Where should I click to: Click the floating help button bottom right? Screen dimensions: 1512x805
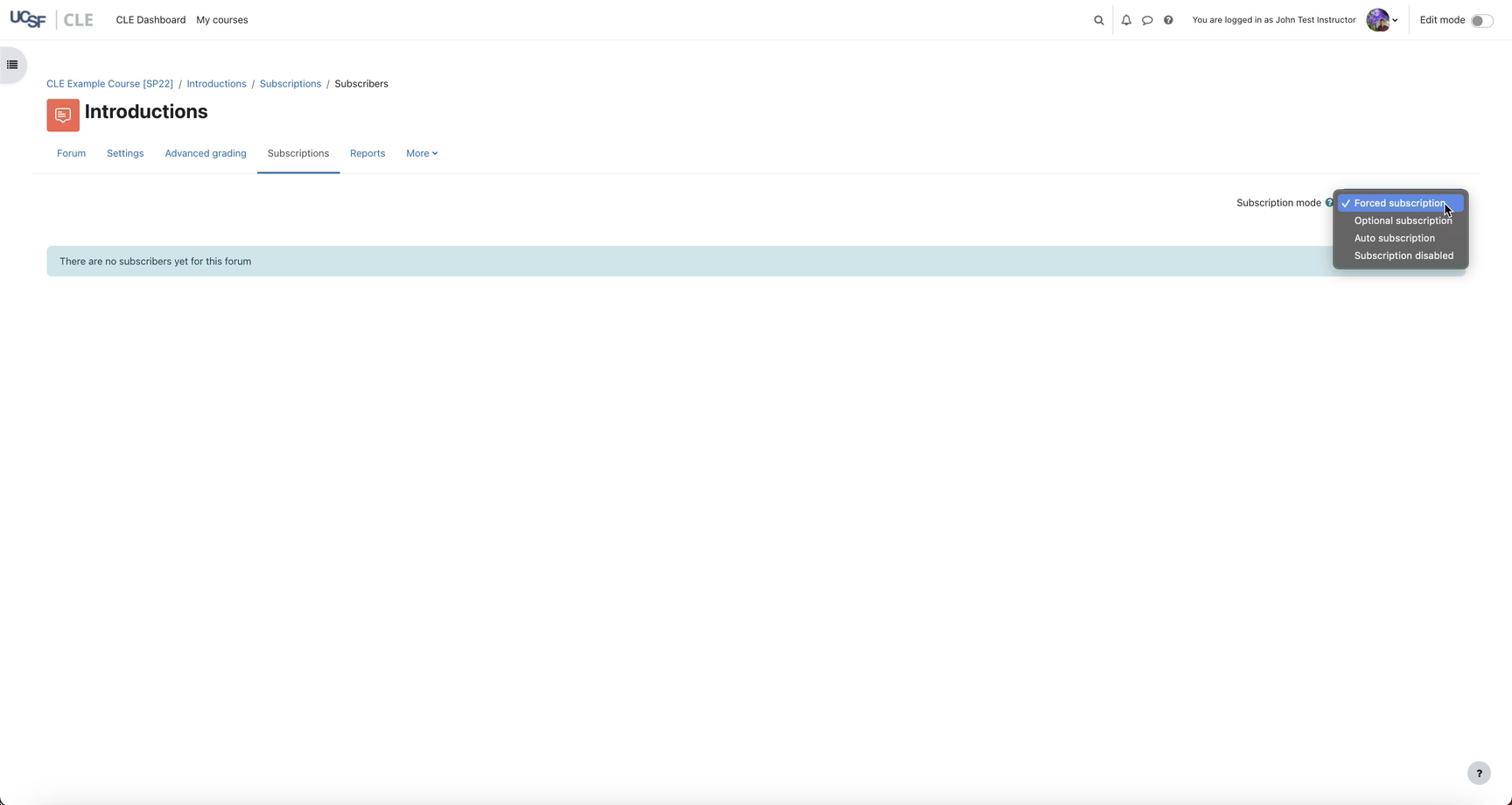coord(1479,773)
